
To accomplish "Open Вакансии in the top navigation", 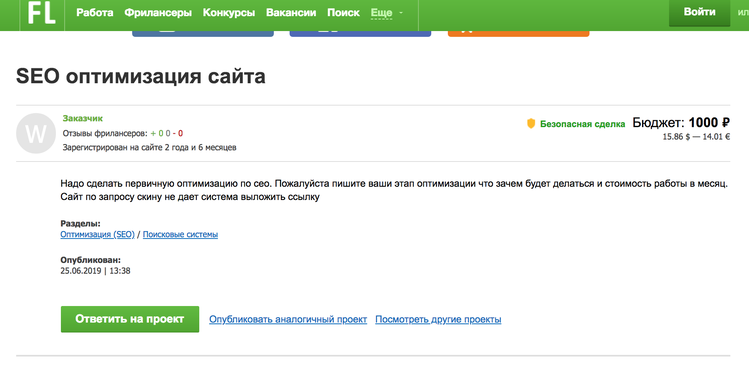I will 291,13.
